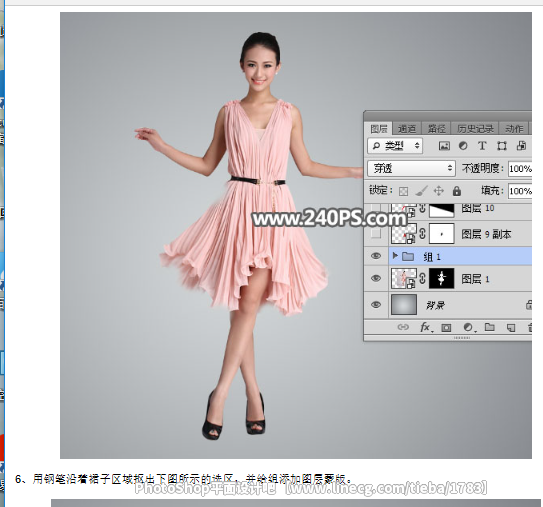Click chain link icon on 图层 10
The image size is (543, 507).
[x=422, y=208]
